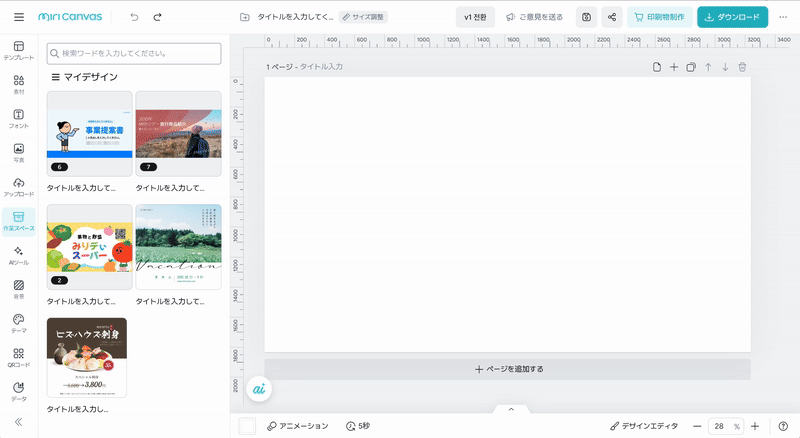Image resolution: width=800 pixels, height=438 pixels.
Task: Expand the bottom page panel chevron
Action: 511,409
